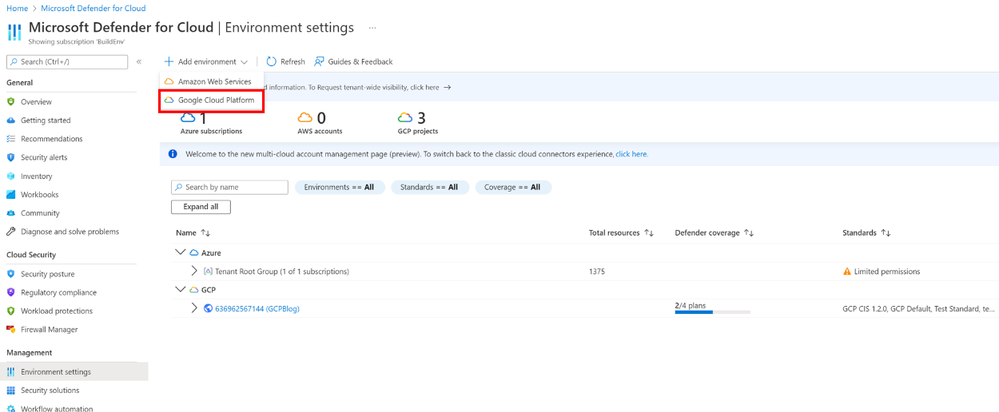The image size is (999, 412).
Task: Click the 1375 total resources value
Action: (x=597, y=271)
